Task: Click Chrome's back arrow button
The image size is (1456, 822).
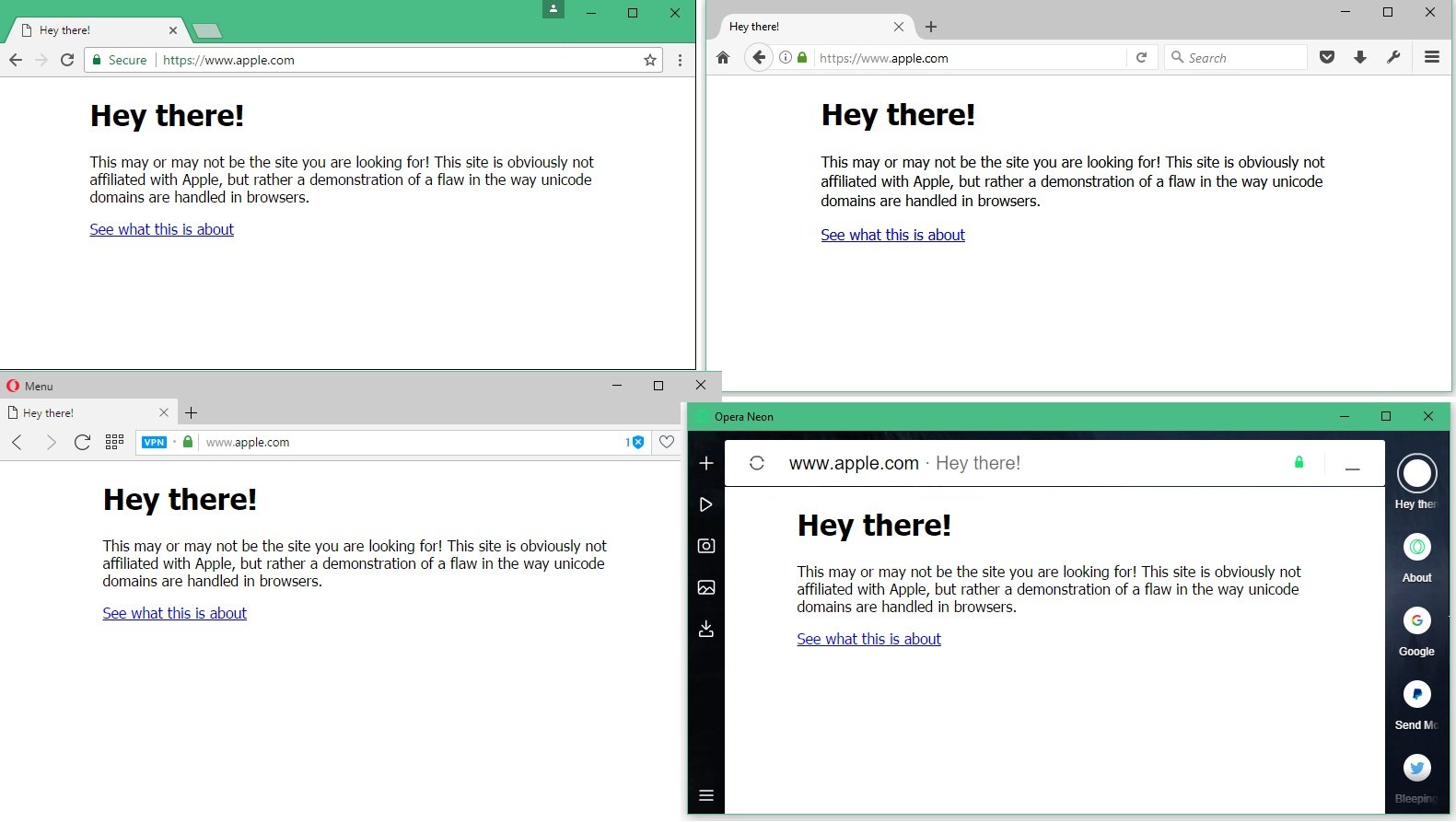Action: pos(16,60)
